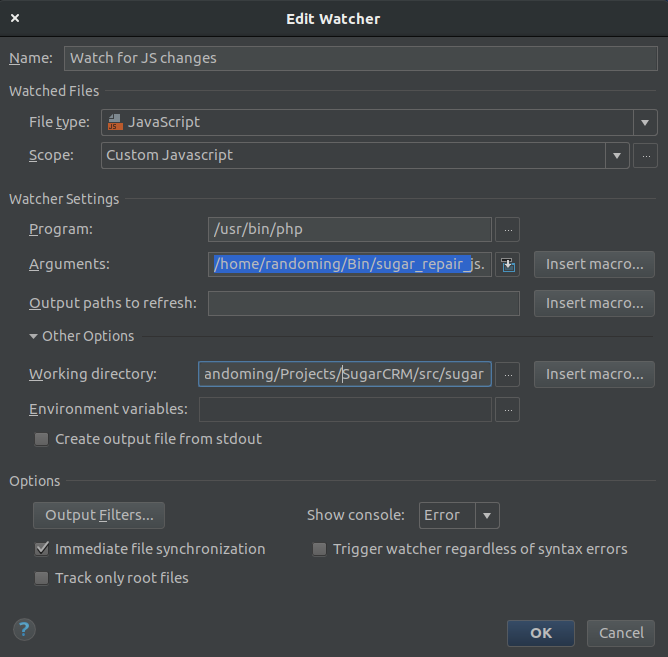Click the browse button next to Program field

click(x=508, y=230)
